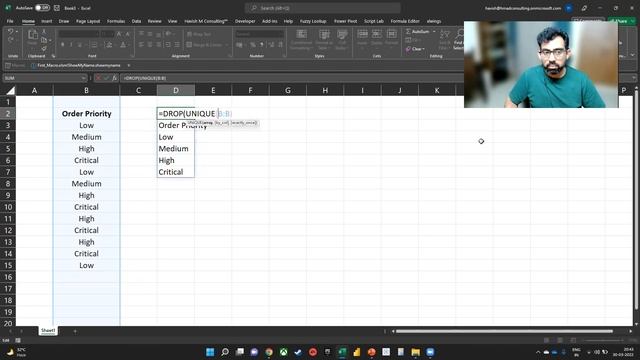
Task: Expand the formula bar chevron
Action: coord(633,78)
